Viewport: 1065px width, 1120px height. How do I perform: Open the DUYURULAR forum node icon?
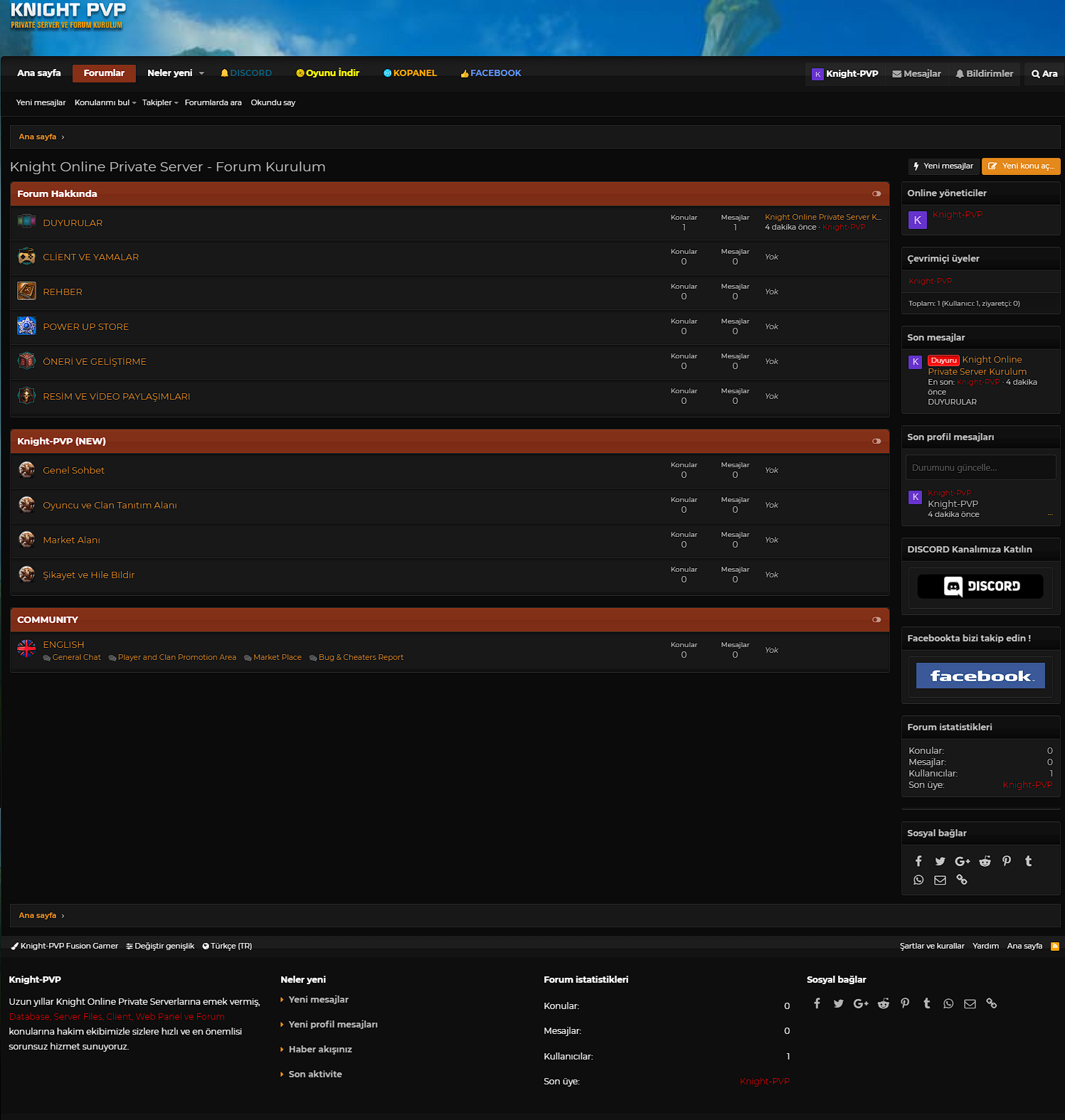[x=26, y=221]
